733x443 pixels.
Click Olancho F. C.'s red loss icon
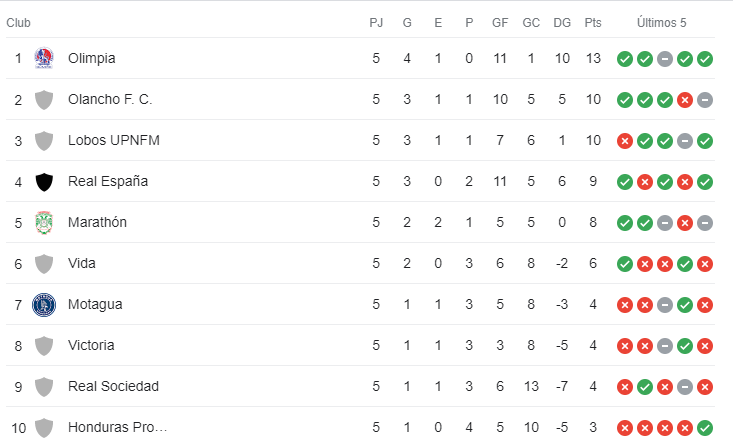[685, 100]
